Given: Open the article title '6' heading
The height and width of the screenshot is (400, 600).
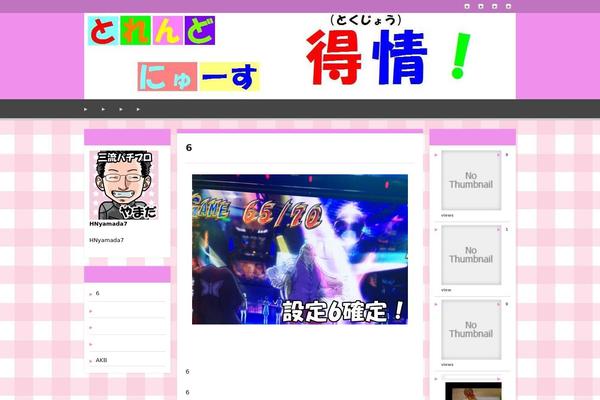Looking at the screenshot, I should click(x=189, y=148).
